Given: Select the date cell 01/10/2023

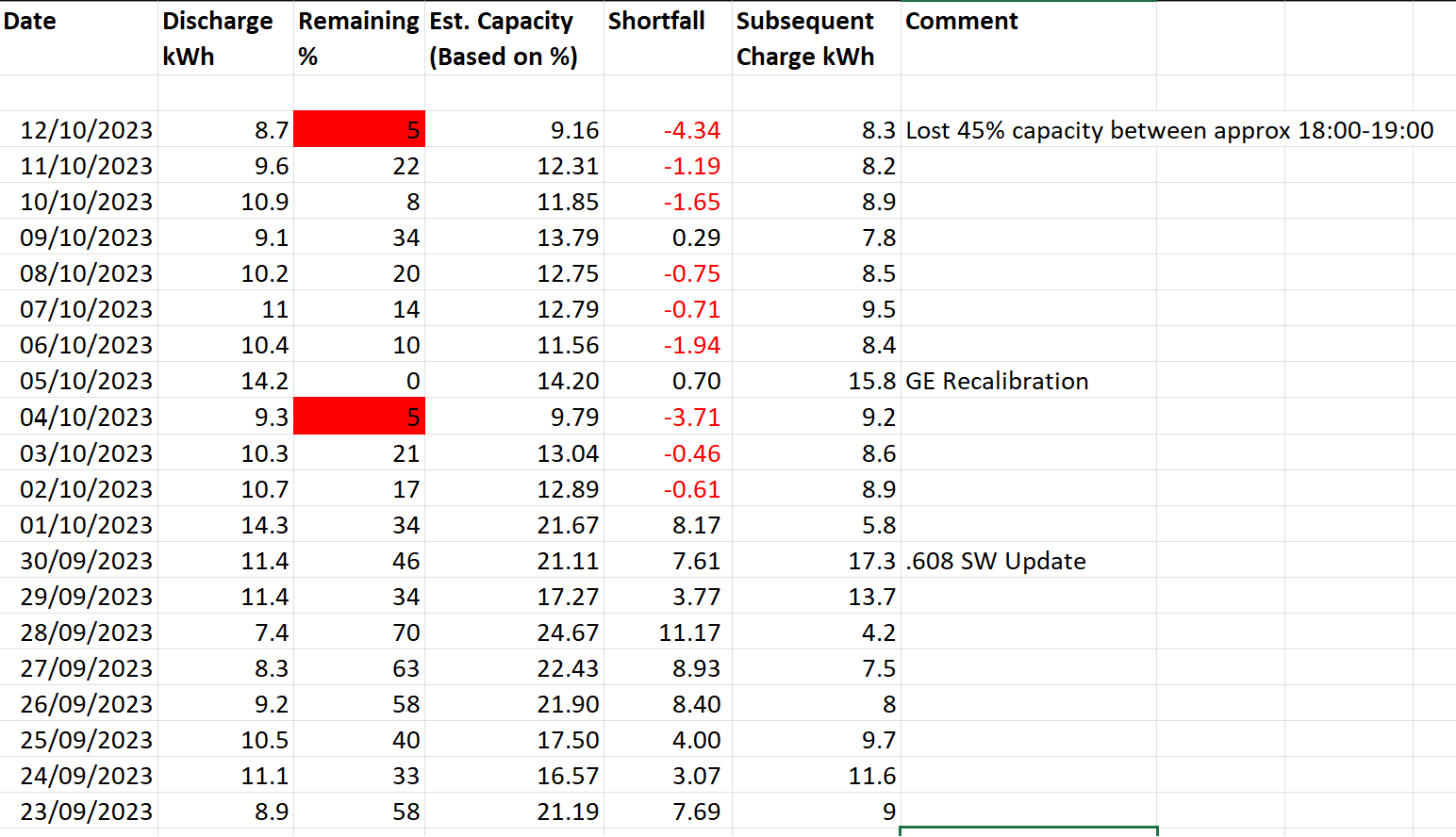Looking at the screenshot, I should point(79,525).
